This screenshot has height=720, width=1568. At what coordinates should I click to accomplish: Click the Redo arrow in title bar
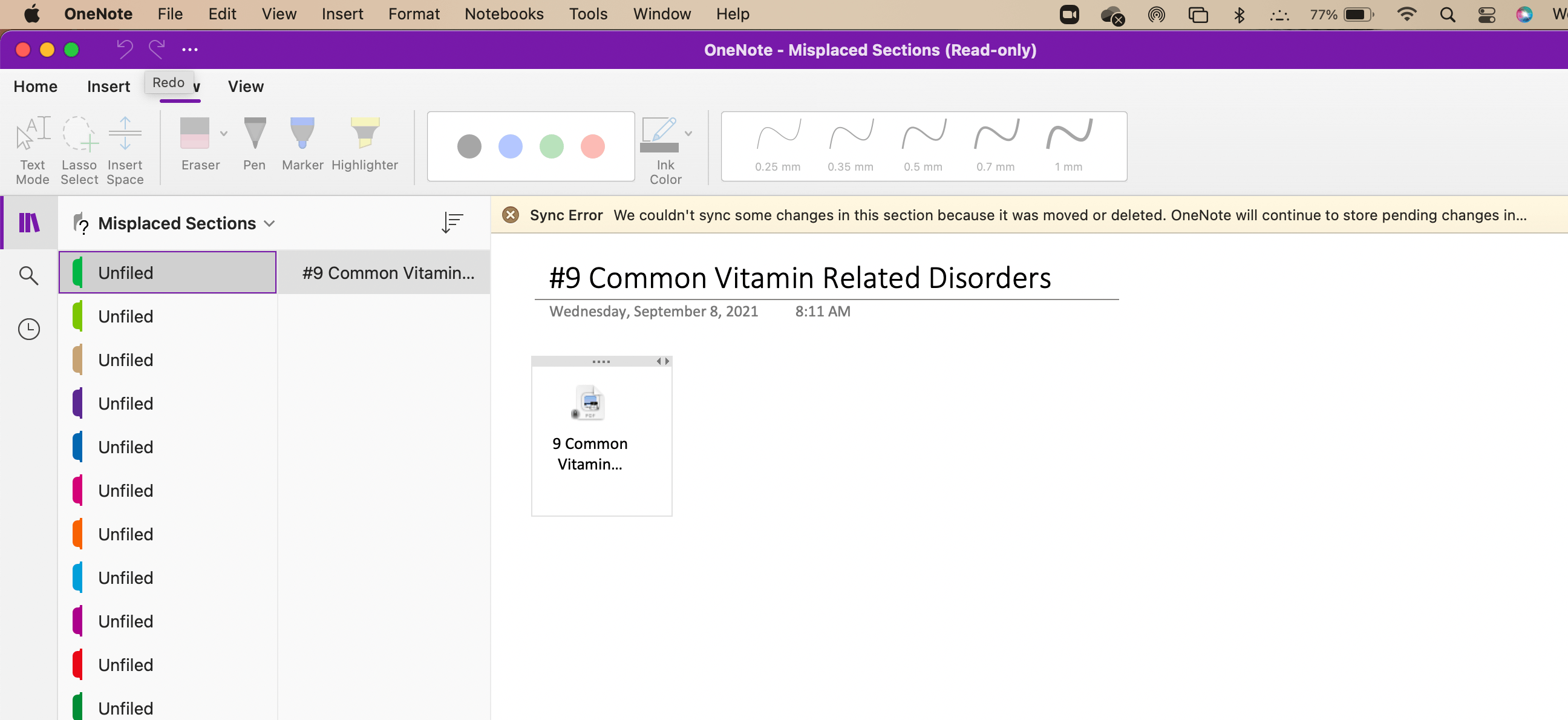point(157,49)
